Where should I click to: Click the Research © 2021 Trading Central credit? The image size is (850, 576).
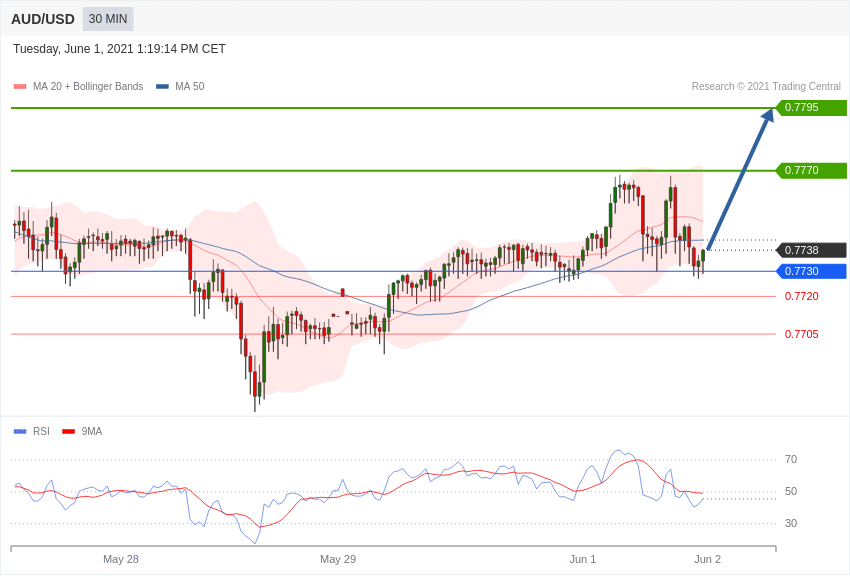click(x=766, y=86)
